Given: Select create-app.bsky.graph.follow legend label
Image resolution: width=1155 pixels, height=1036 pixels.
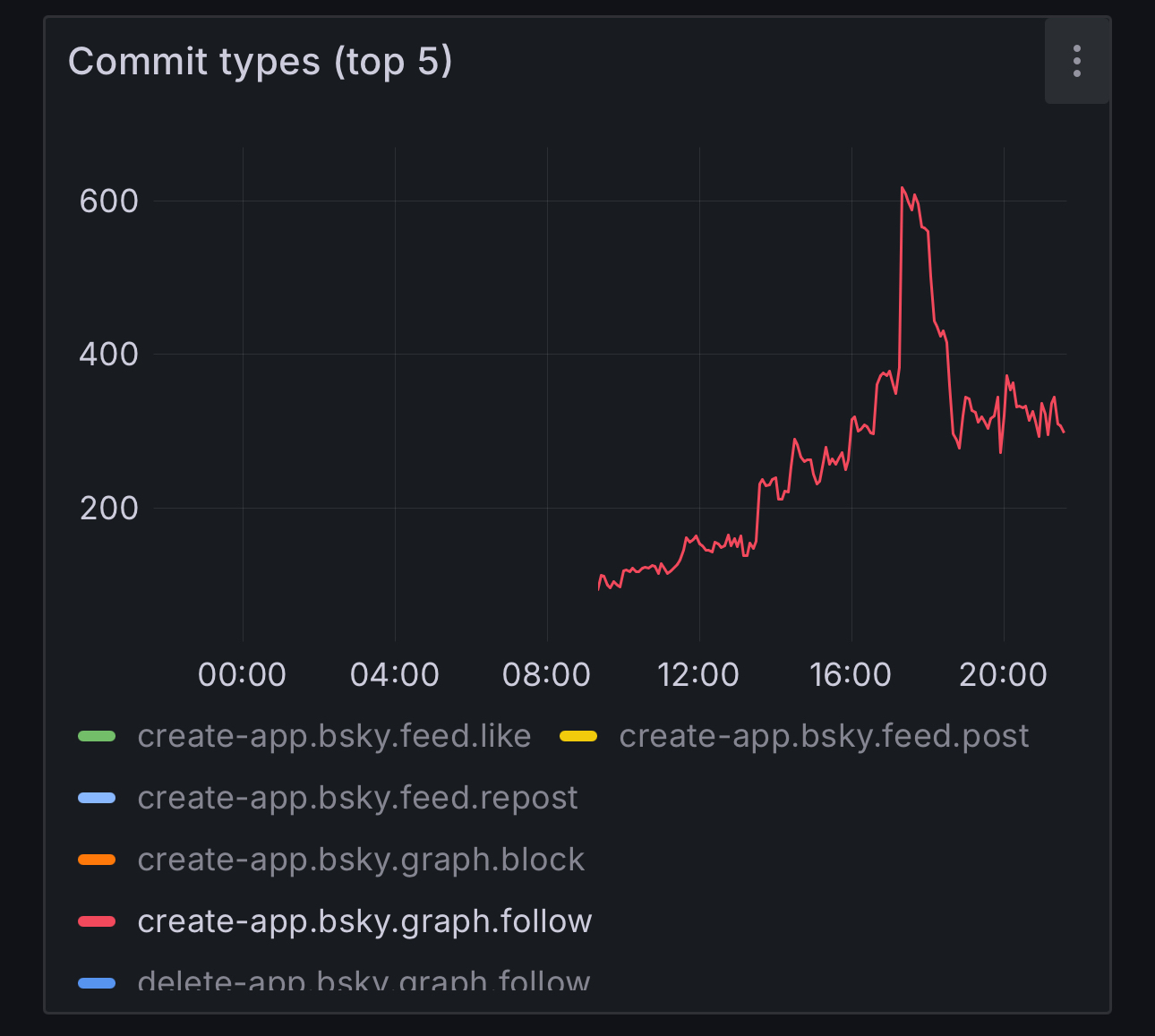Looking at the screenshot, I should click(364, 921).
